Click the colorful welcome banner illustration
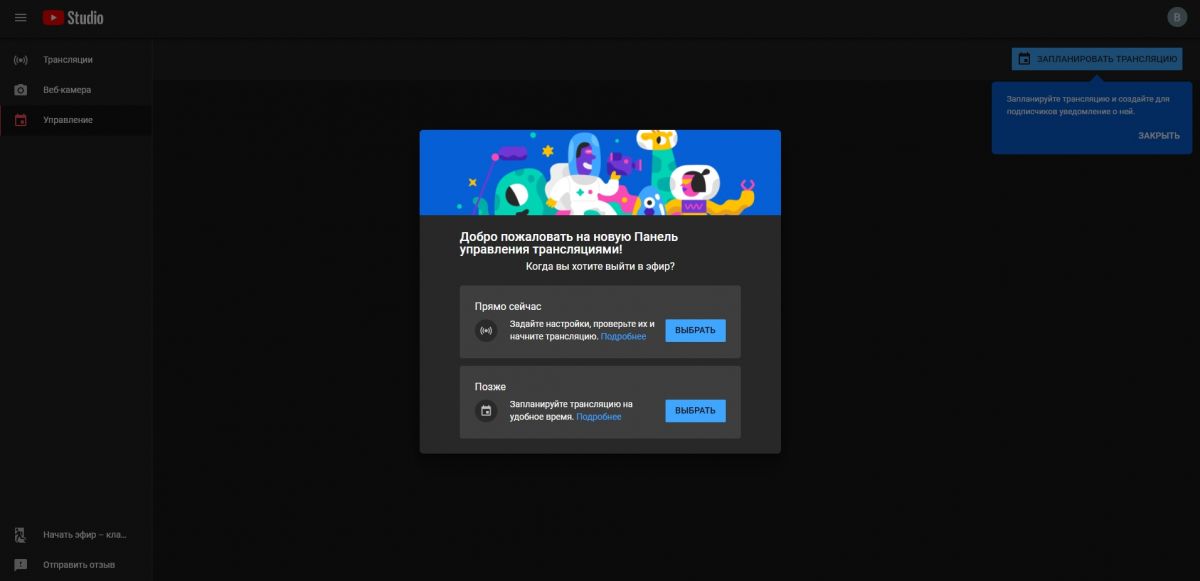1200x581 pixels. pyautogui.click(x=600, y=172)
